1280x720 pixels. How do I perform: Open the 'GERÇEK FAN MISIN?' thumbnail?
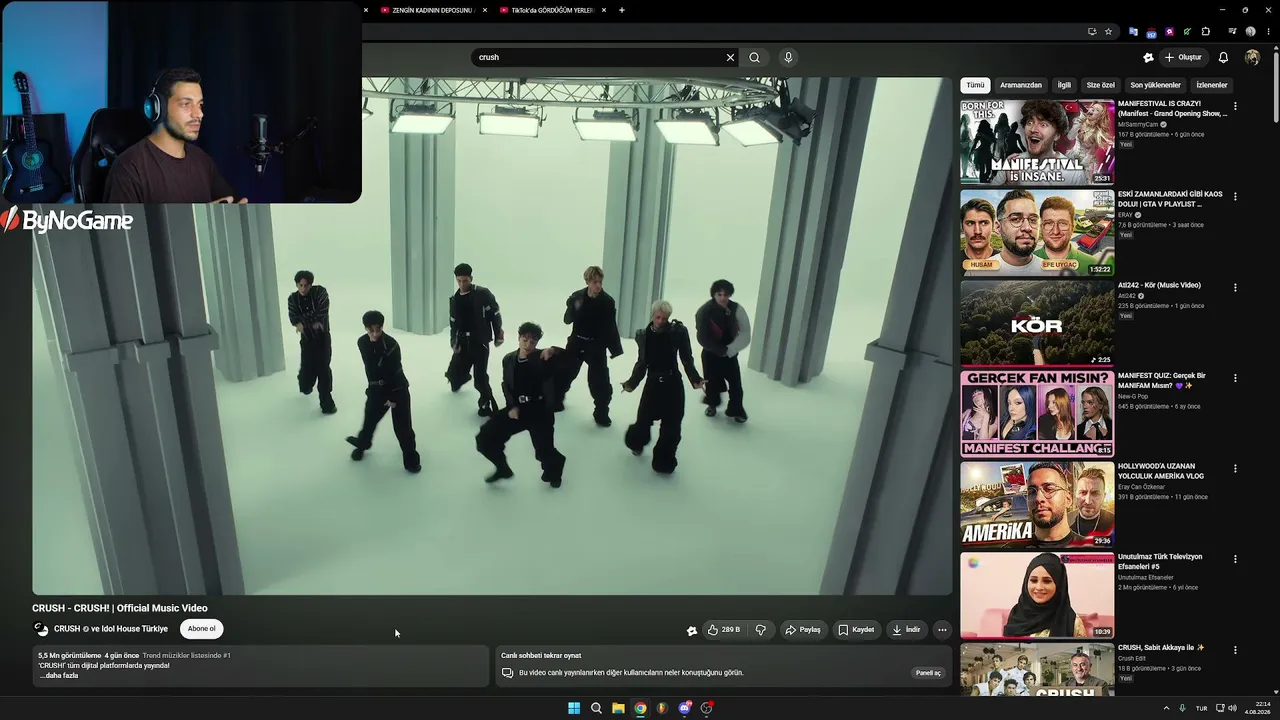click(x=1037, y=414)
